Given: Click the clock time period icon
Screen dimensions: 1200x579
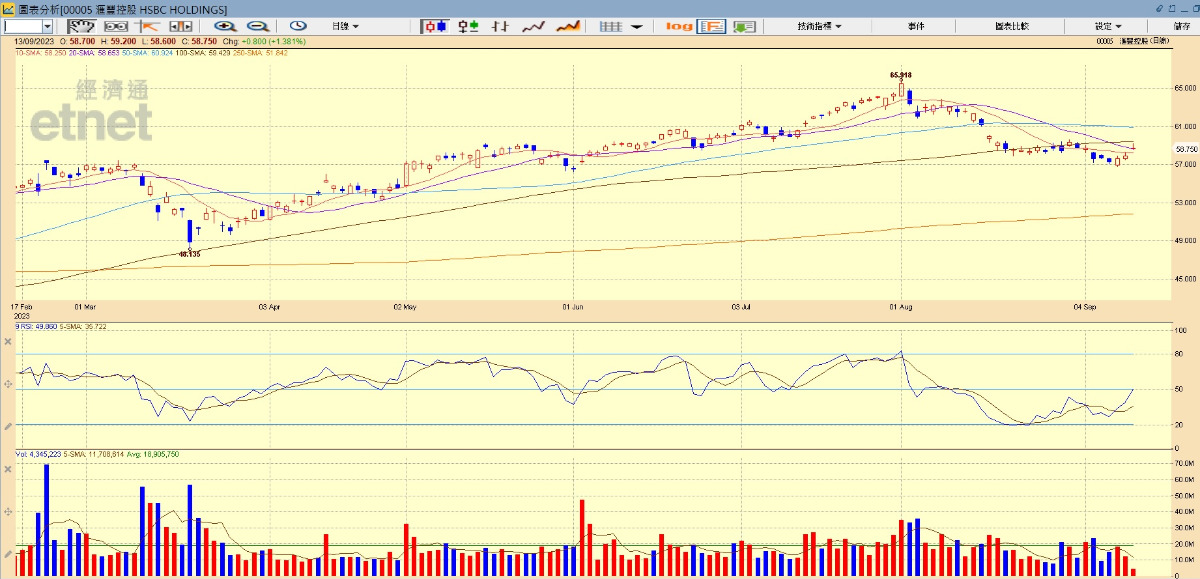Looking at the screenshot, I should (x=298, y=26).
